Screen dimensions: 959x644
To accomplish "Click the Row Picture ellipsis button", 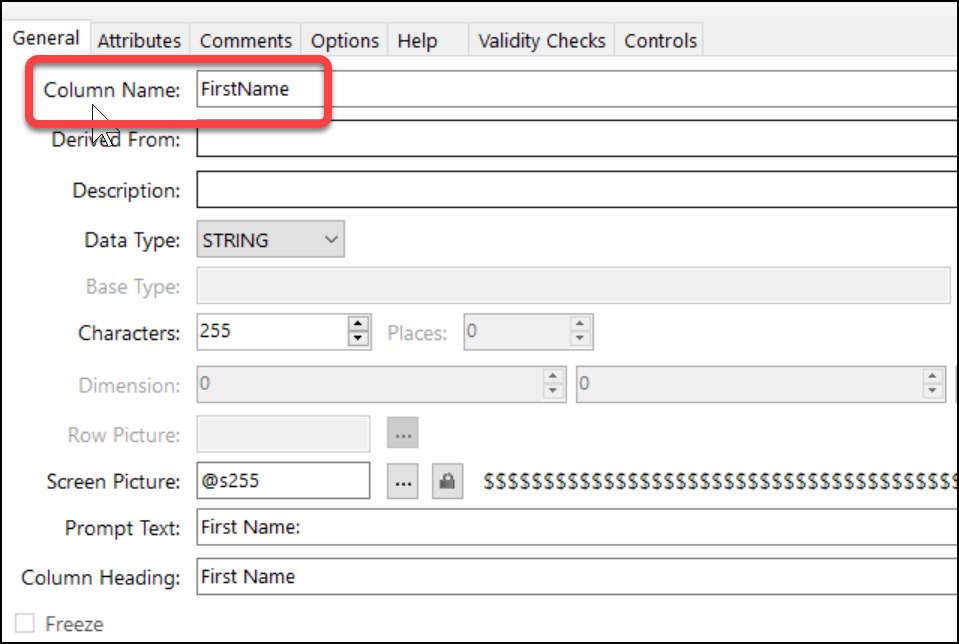I will 403,435.
